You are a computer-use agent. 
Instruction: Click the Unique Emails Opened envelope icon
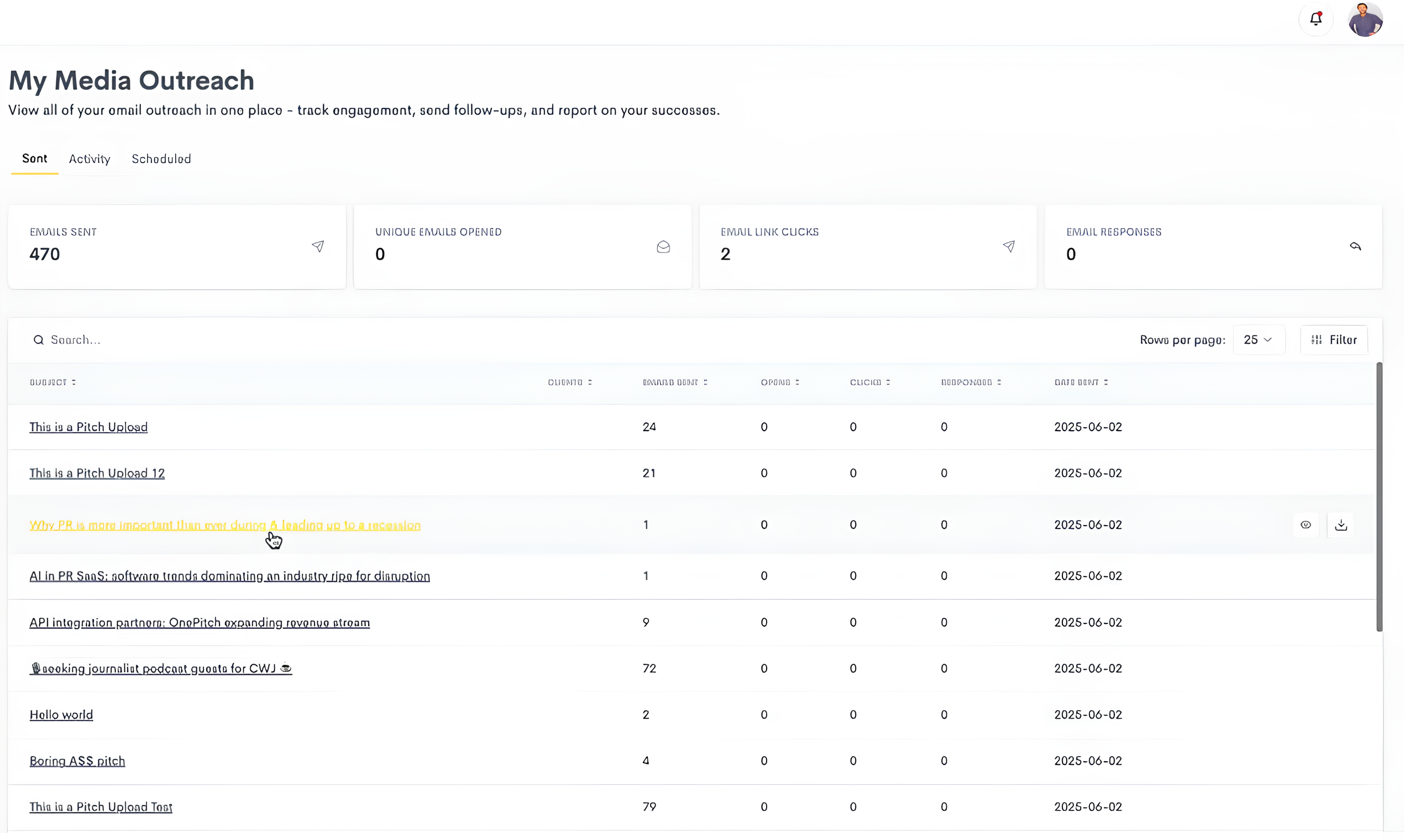663,247
